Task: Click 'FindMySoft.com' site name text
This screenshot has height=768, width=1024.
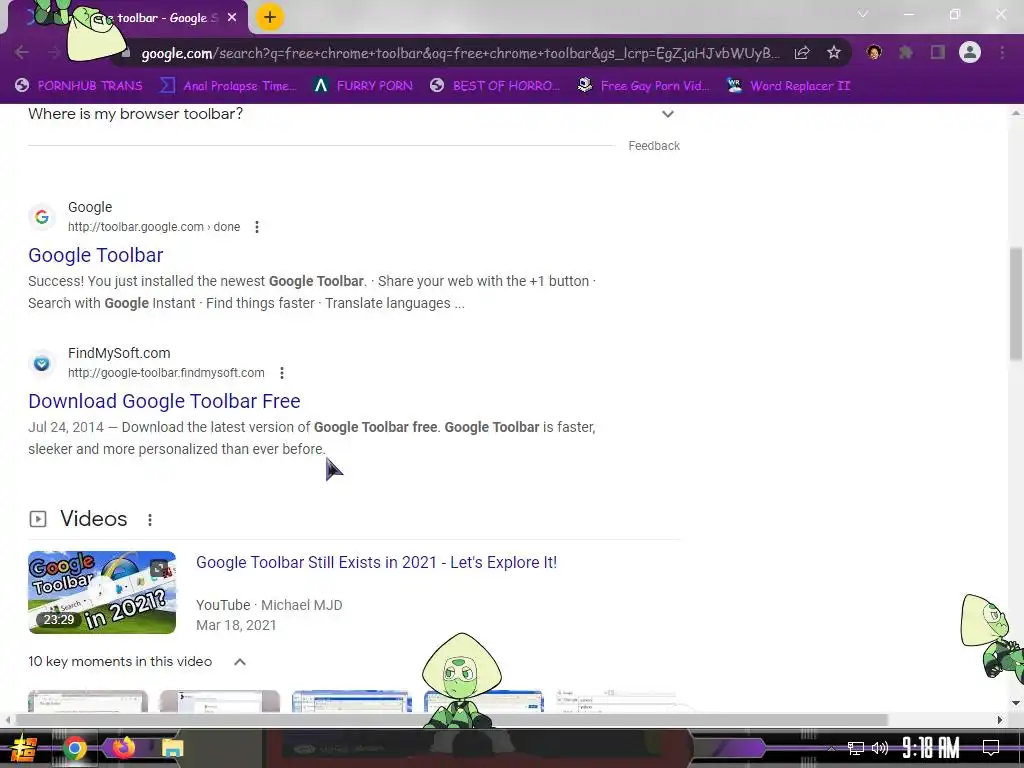Action: [119, 353]
